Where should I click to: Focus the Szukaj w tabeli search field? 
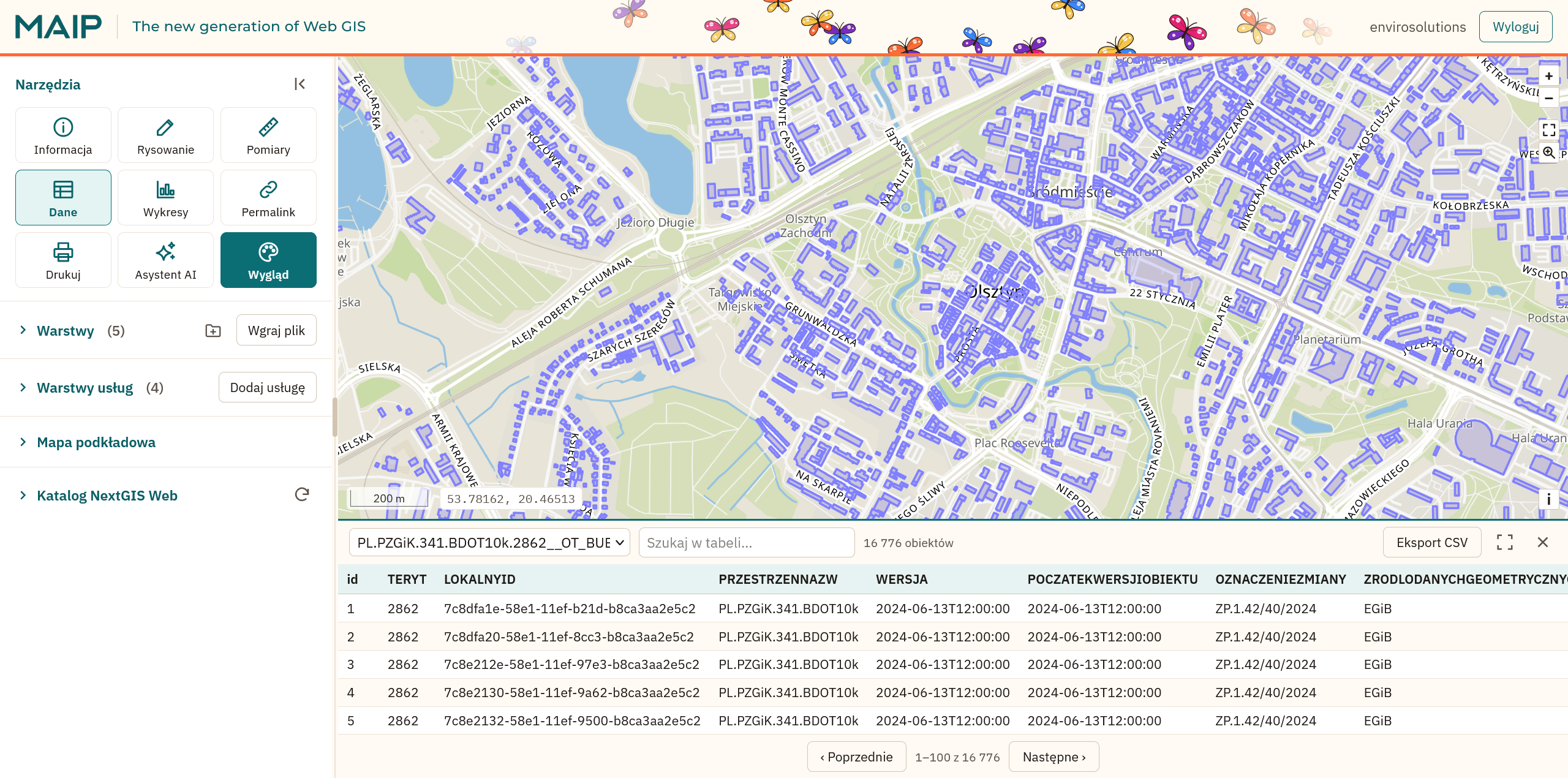pyautogui.click(x=747, y=543)
